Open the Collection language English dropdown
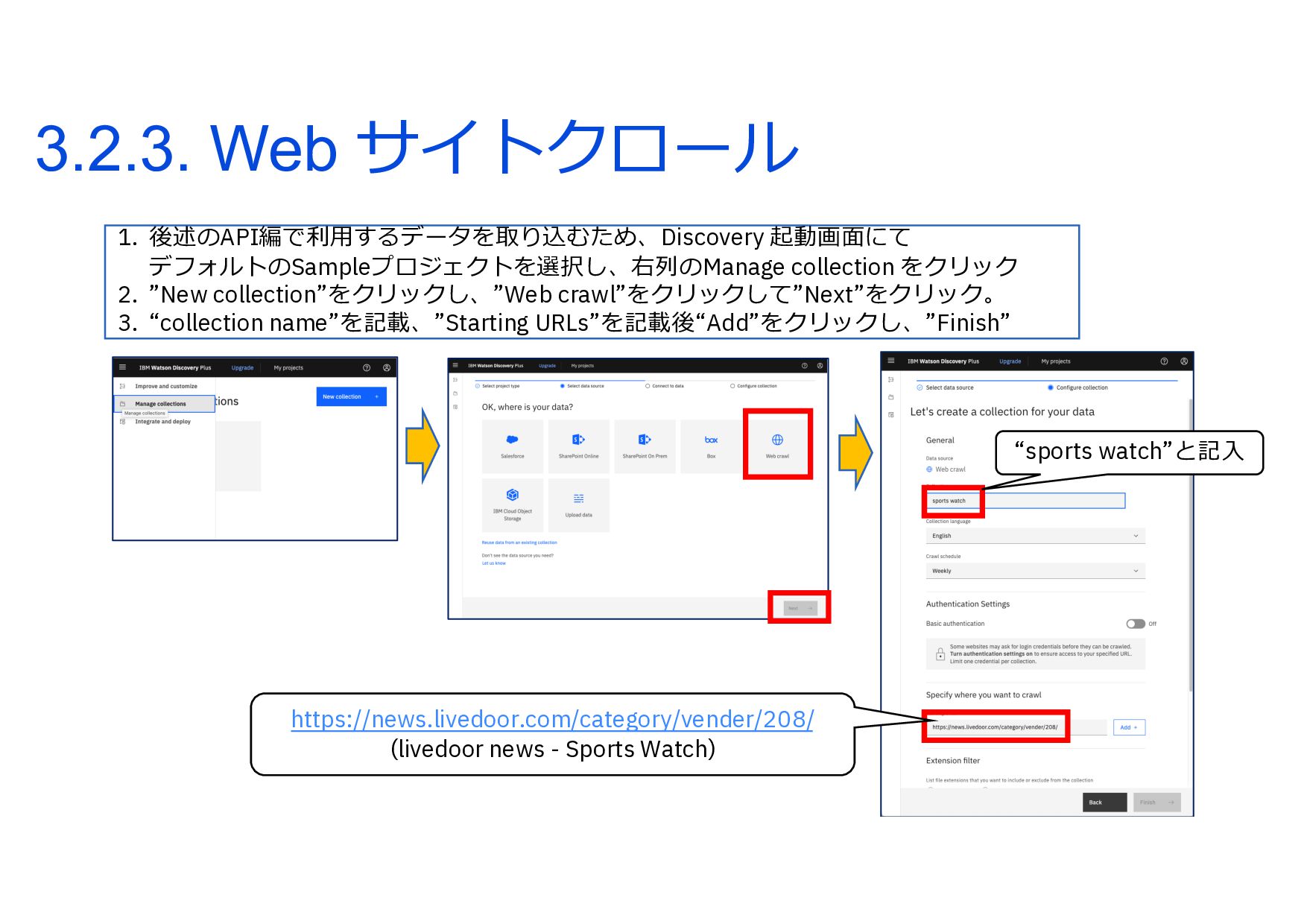 tap(1035, 536)
